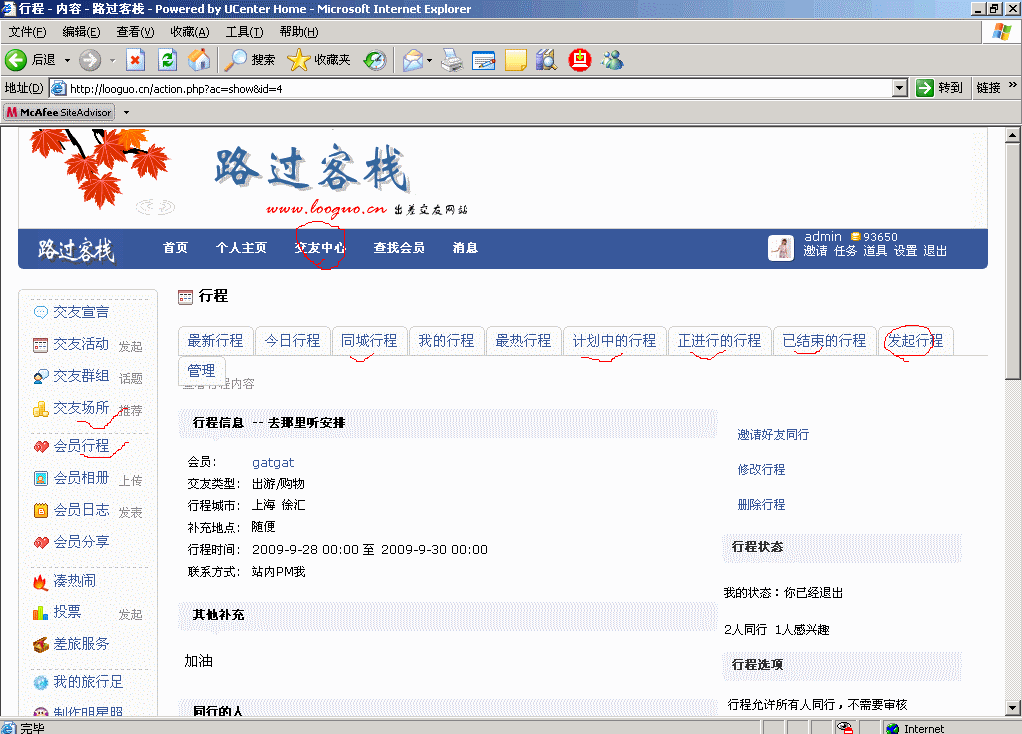The width and height of the screenshot is (1022, 734).
Task: Open the Messenger people icon
Action: coord(612,60)
